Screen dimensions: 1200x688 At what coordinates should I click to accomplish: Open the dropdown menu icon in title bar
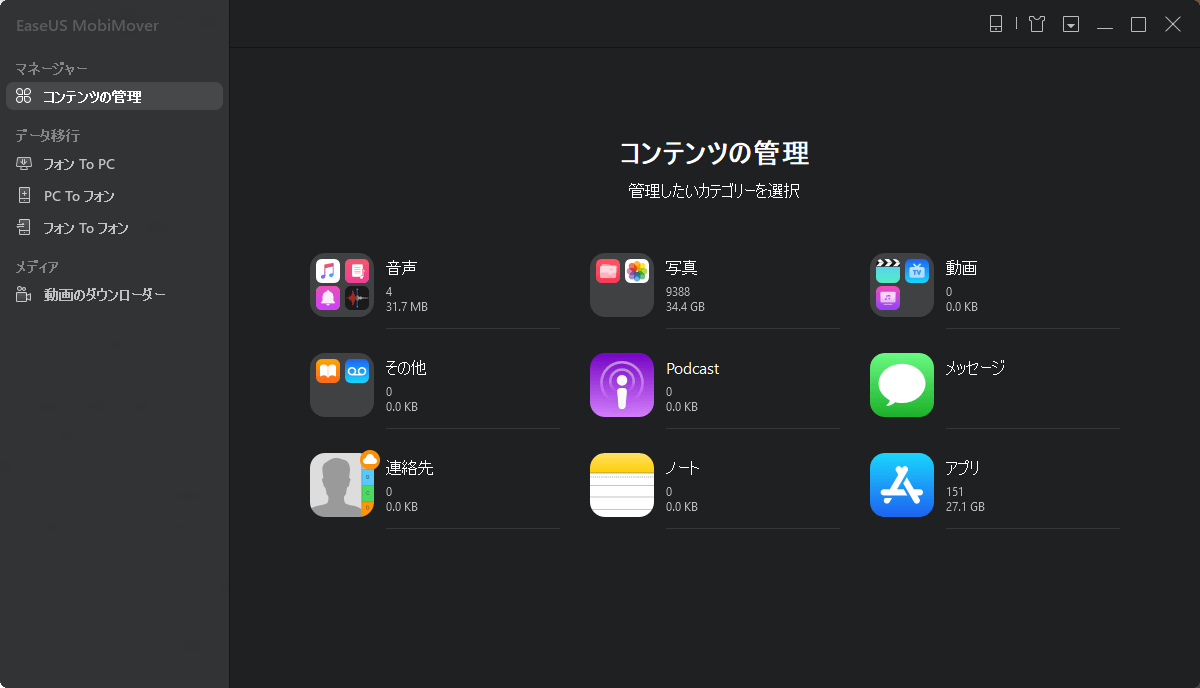pos(1071,24)
